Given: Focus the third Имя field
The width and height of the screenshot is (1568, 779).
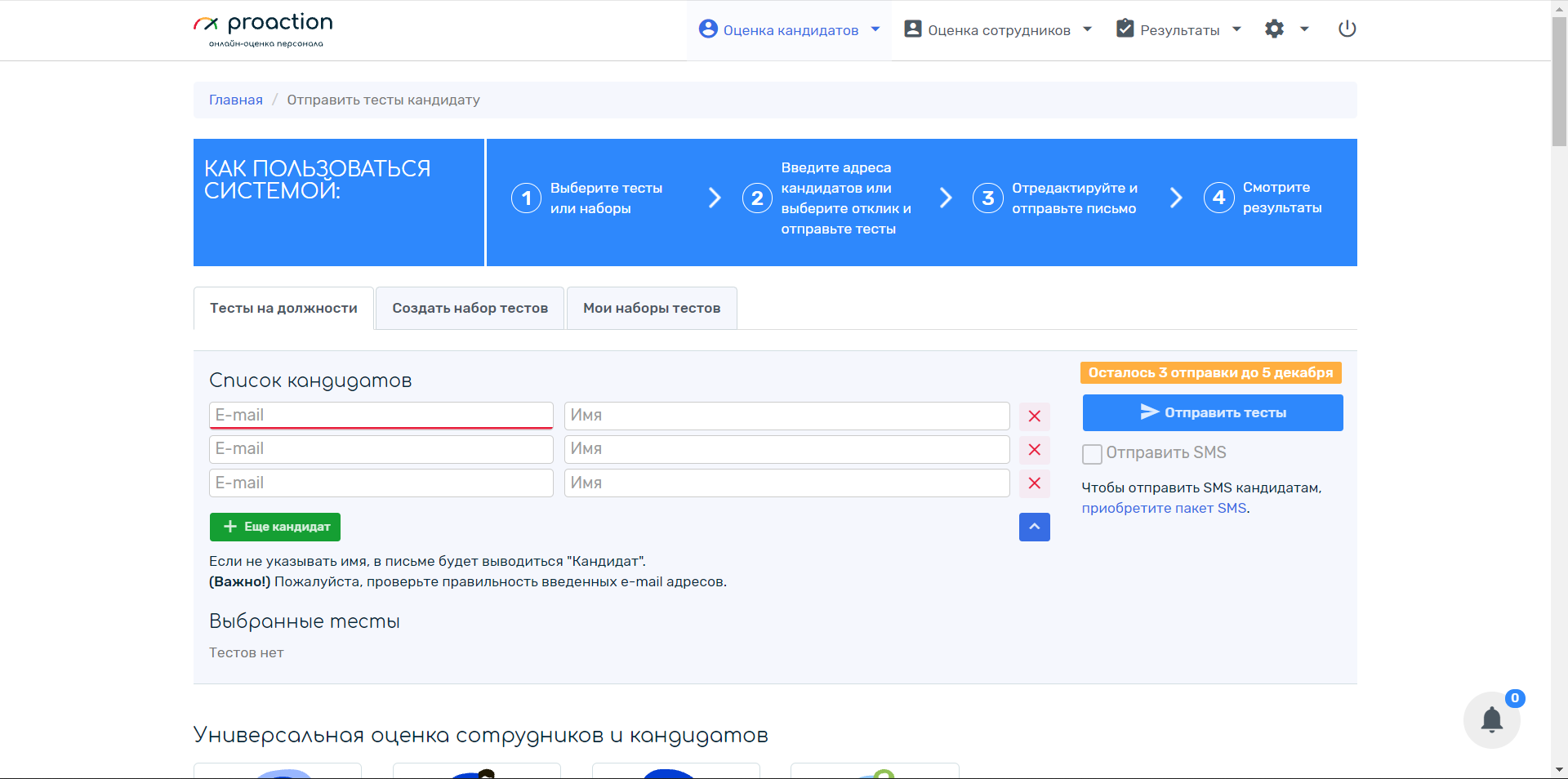Looking at the screenshot, I should 787,483.
